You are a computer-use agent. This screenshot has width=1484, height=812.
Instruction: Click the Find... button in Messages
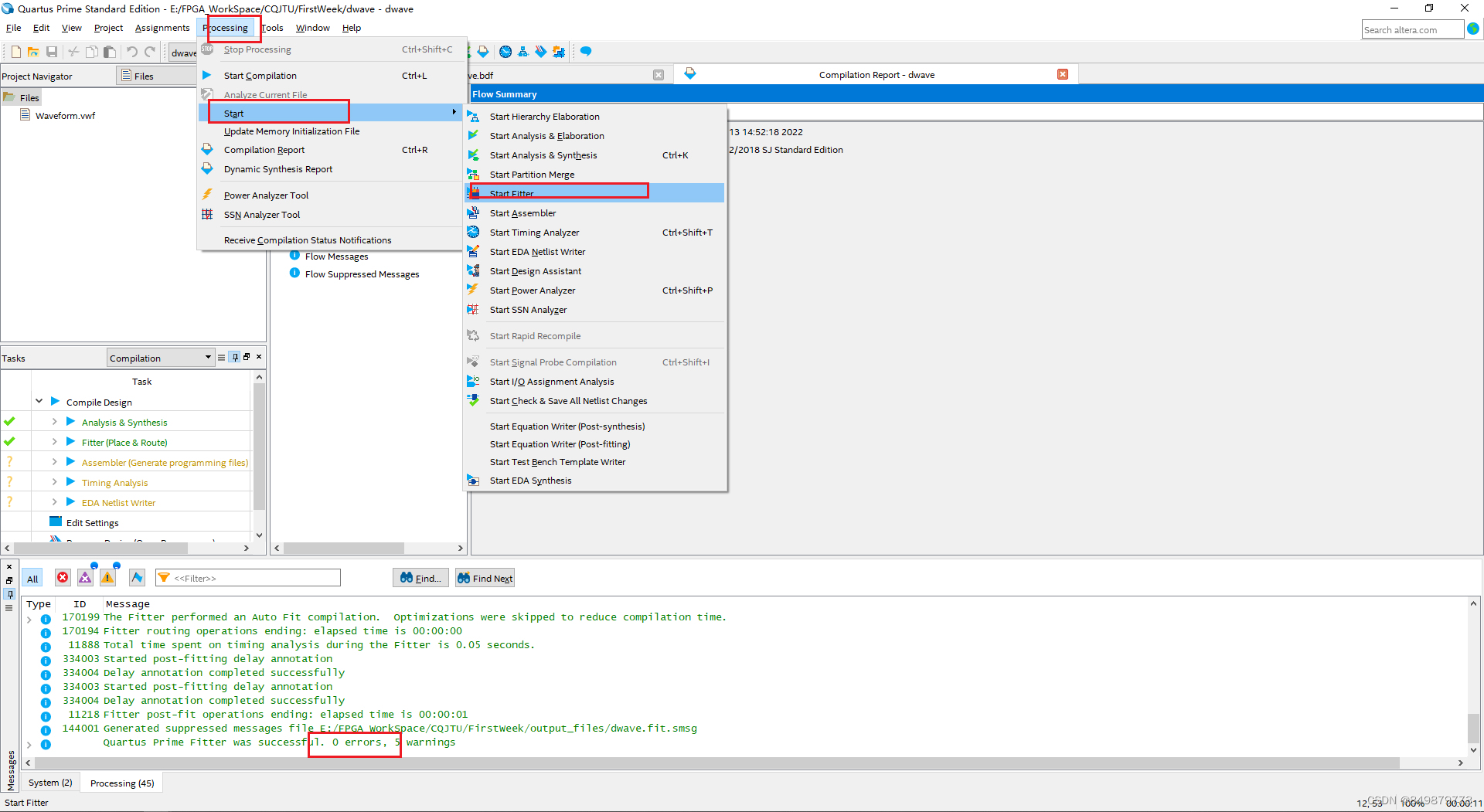[420, 578]
